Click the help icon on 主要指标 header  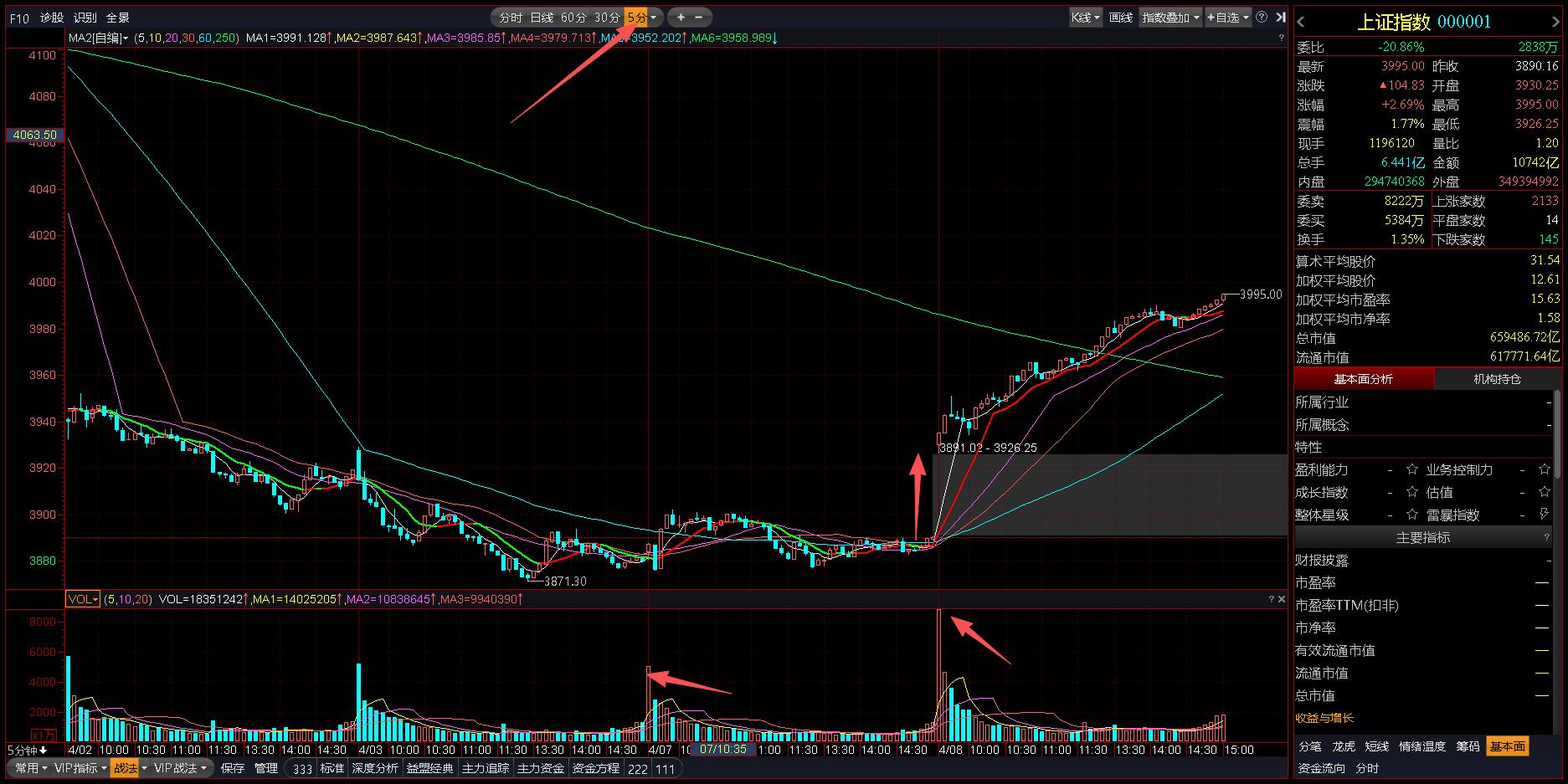click(x=1546, y=538)
